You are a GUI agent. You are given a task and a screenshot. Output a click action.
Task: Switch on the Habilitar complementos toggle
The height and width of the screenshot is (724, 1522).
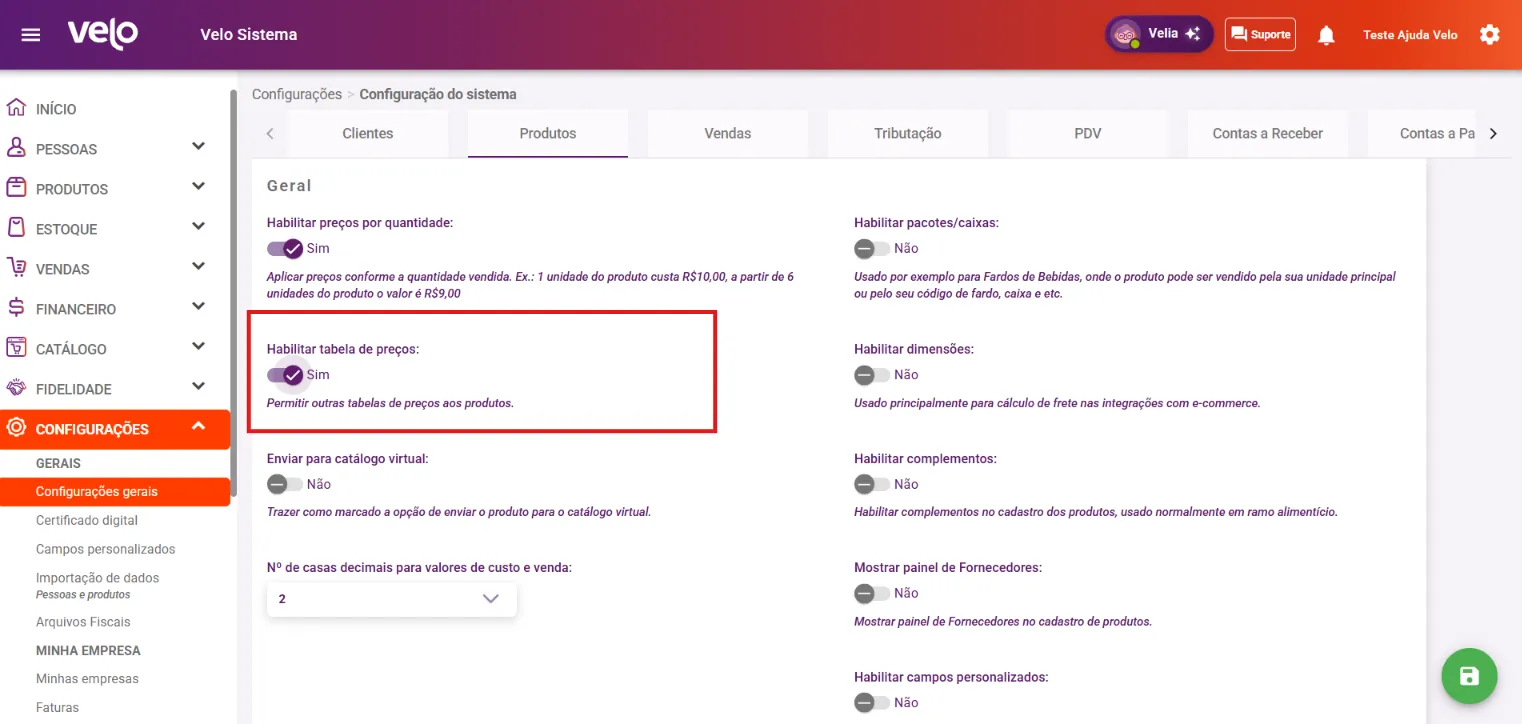[x=872, y=484]
